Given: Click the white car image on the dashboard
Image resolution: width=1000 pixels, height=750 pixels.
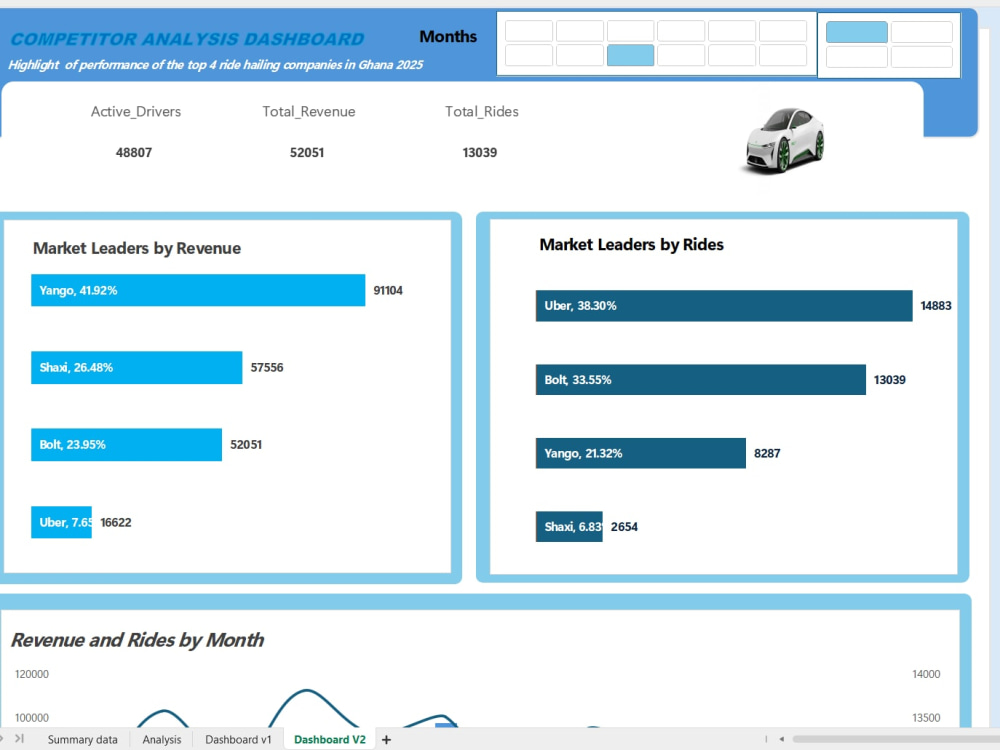Looking at the screenshot, I should point(784,140).
